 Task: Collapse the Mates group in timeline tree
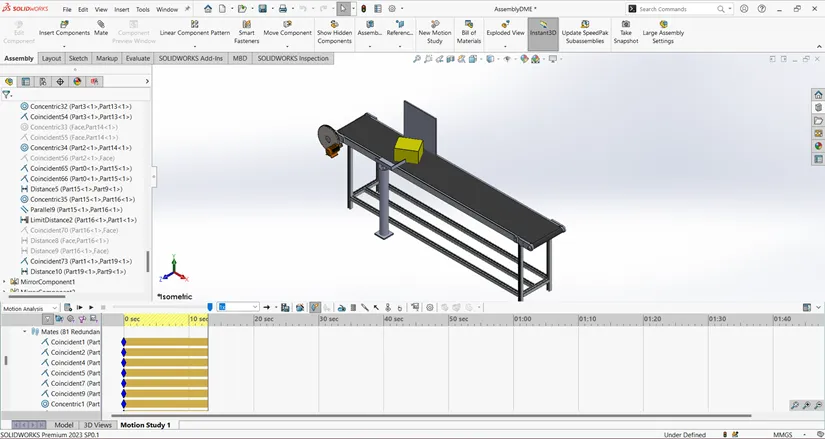click(x=25, y=332)
